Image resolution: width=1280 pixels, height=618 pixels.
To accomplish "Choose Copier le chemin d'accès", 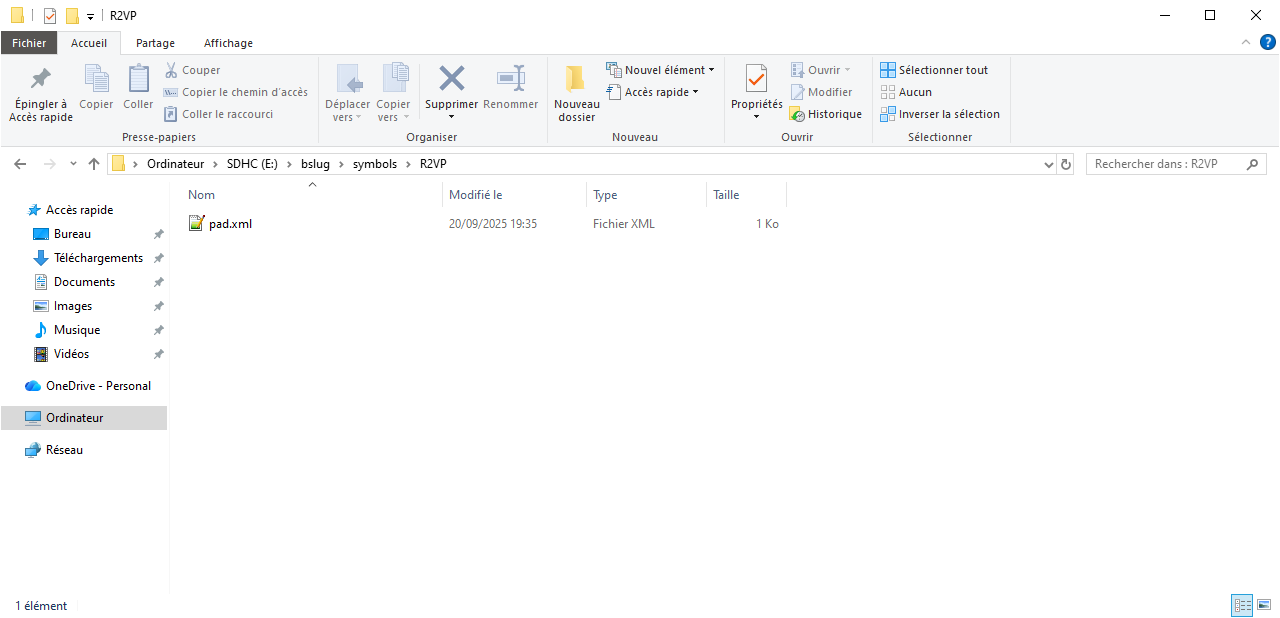I will [235, 92].
